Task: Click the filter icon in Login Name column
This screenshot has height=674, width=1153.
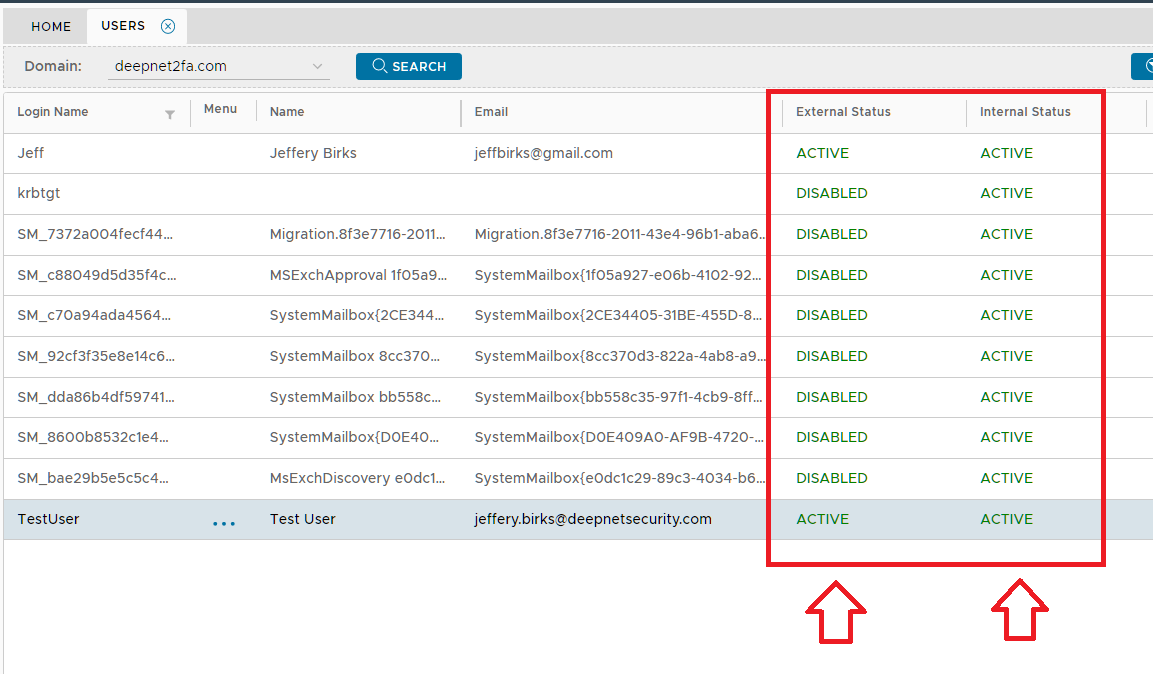Action: tap(170, 114)
